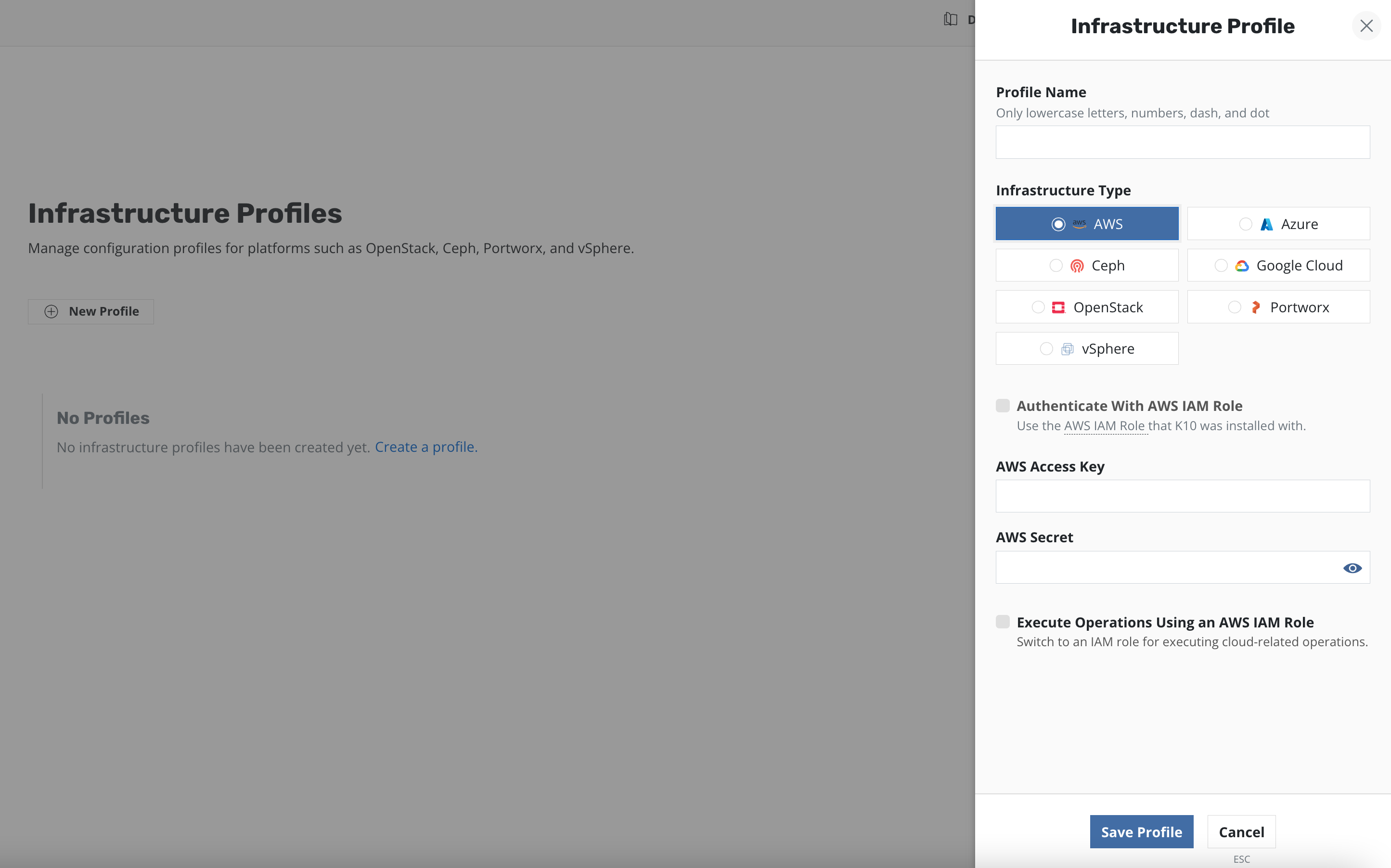The width and height of the screenshot is (1391, 868).
Task: Click the plus icon on New Profile
Action: pyautogui.click(x=51, y=311)
